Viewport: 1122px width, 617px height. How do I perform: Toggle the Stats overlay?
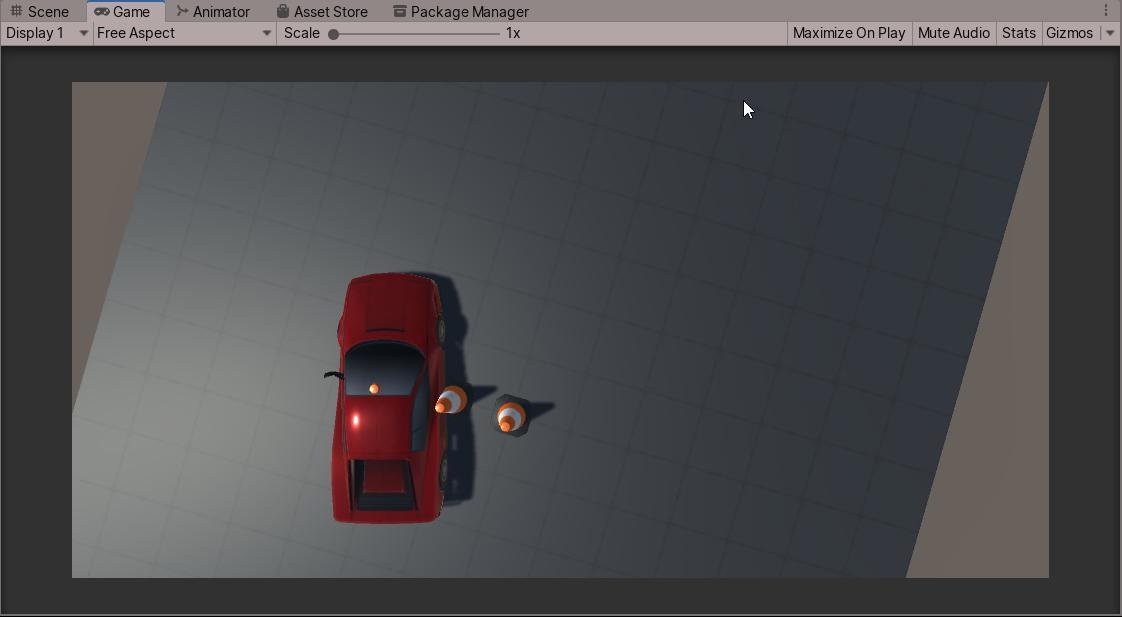click(1019, 33)
